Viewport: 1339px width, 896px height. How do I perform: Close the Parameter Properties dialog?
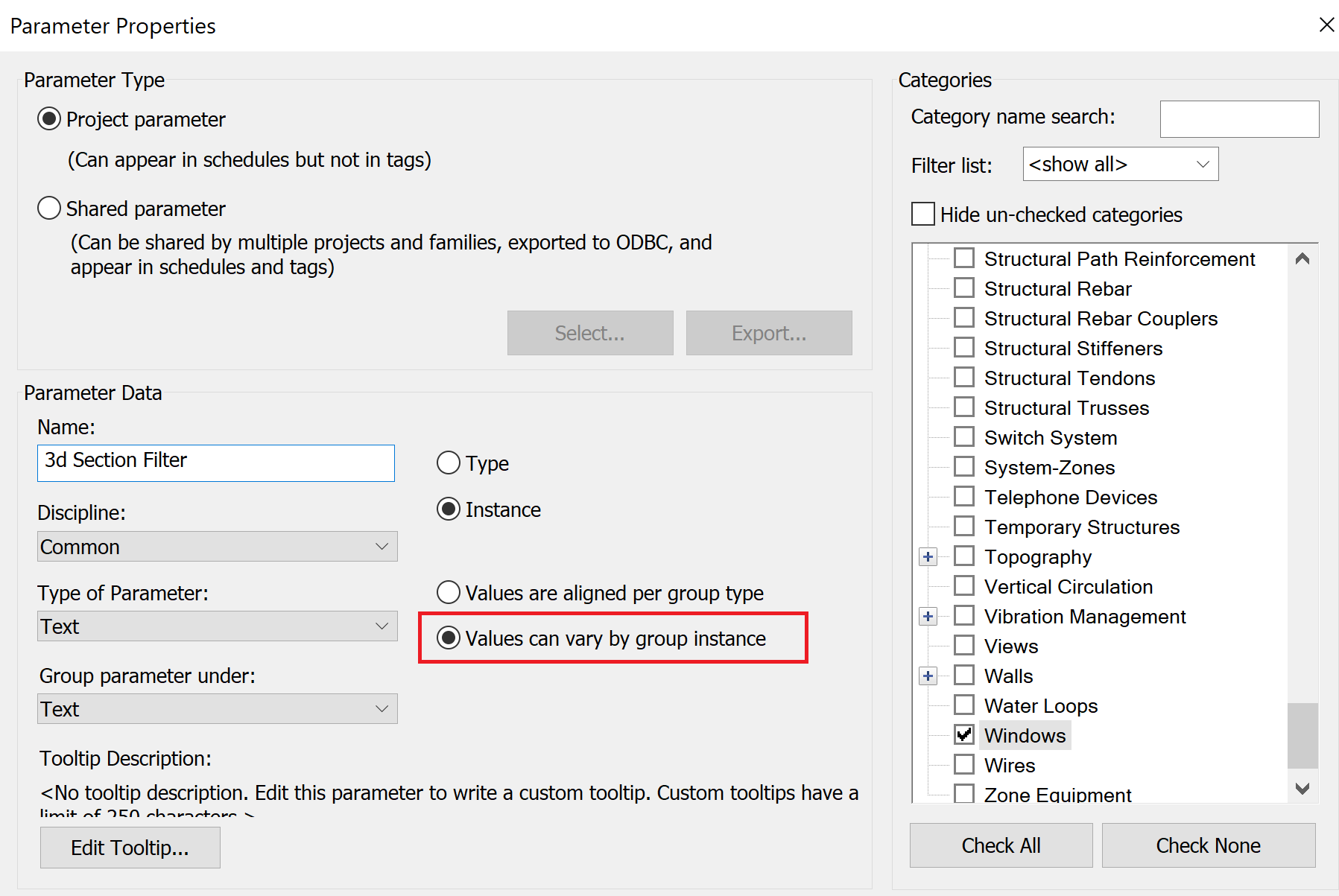(x=1326, y=25)
